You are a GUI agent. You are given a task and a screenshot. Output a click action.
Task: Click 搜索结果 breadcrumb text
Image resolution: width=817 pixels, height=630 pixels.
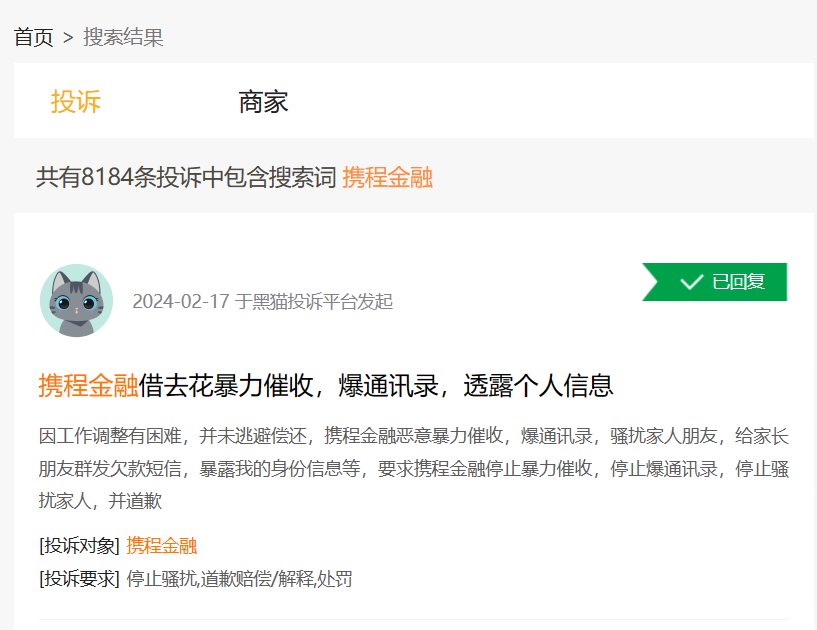pos(123,38)
